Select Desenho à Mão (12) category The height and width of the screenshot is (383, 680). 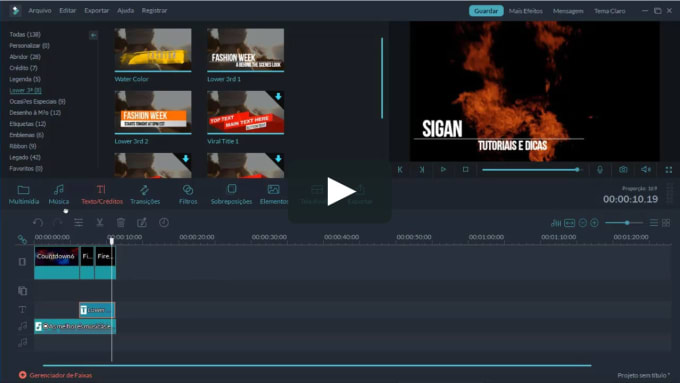point(35,113)
